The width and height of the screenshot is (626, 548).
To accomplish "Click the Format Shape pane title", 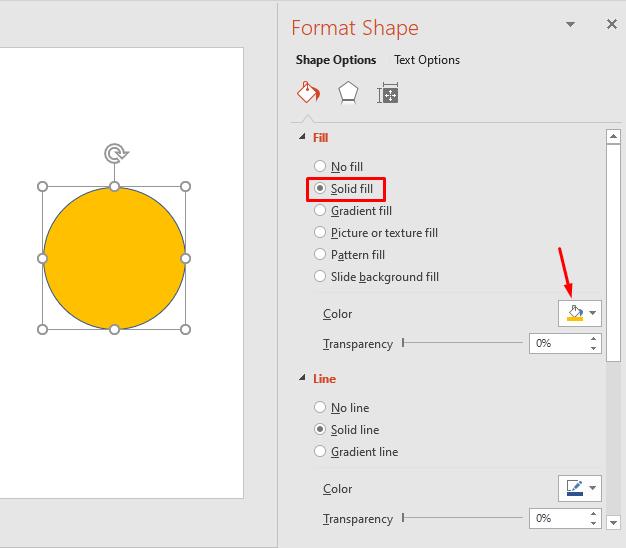I will tap(355, 28).
